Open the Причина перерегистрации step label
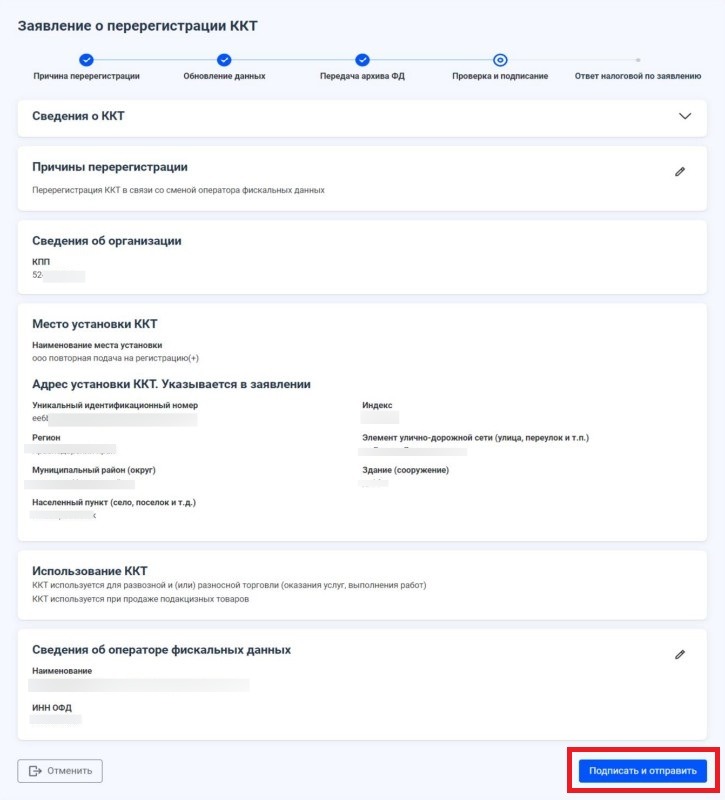Image resolution: width=725 pixels, height=800 pixels. click(86, 76)
